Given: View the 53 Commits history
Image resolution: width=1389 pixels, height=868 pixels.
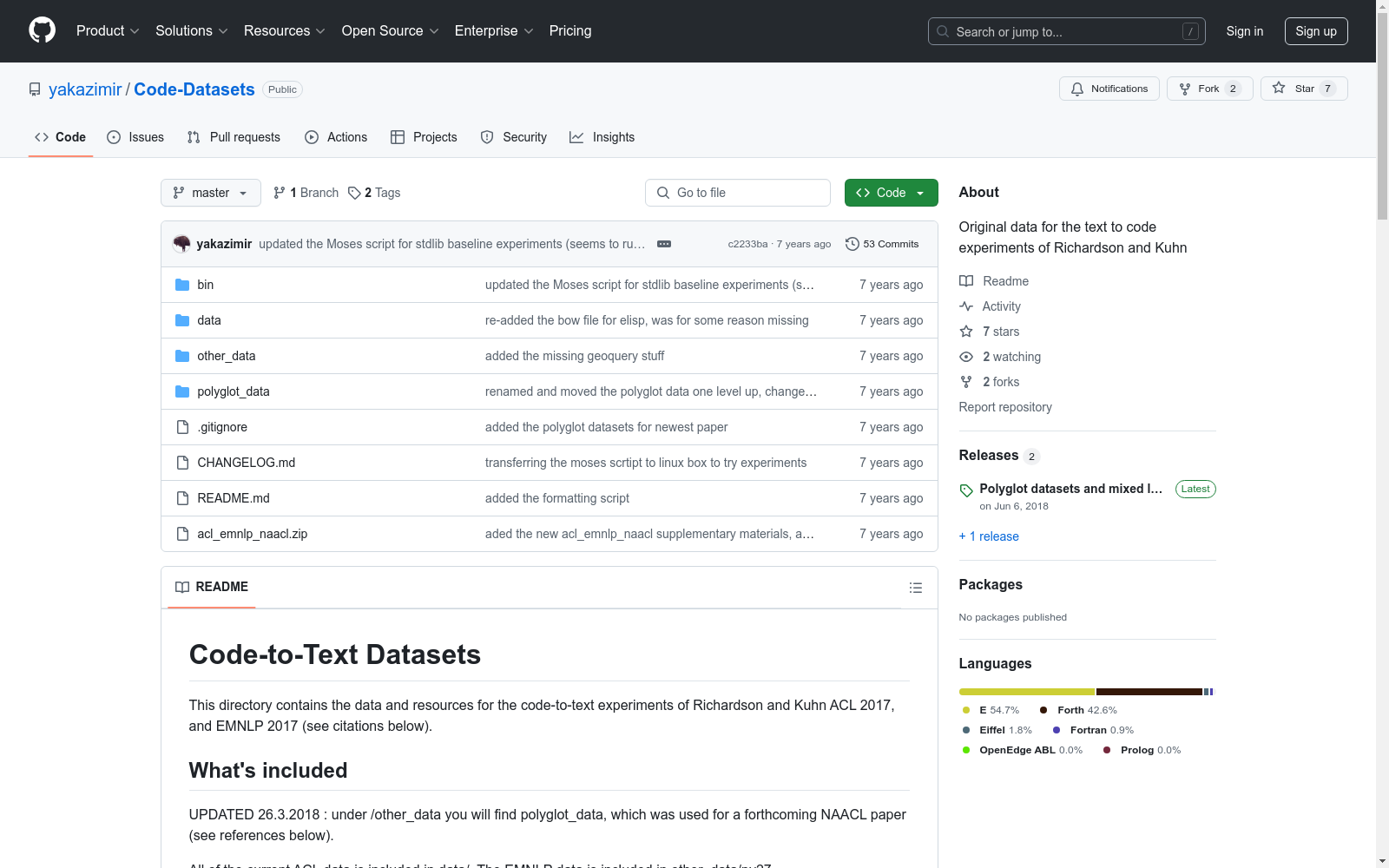Looking at the screenshot, I should tap(882, 244).
